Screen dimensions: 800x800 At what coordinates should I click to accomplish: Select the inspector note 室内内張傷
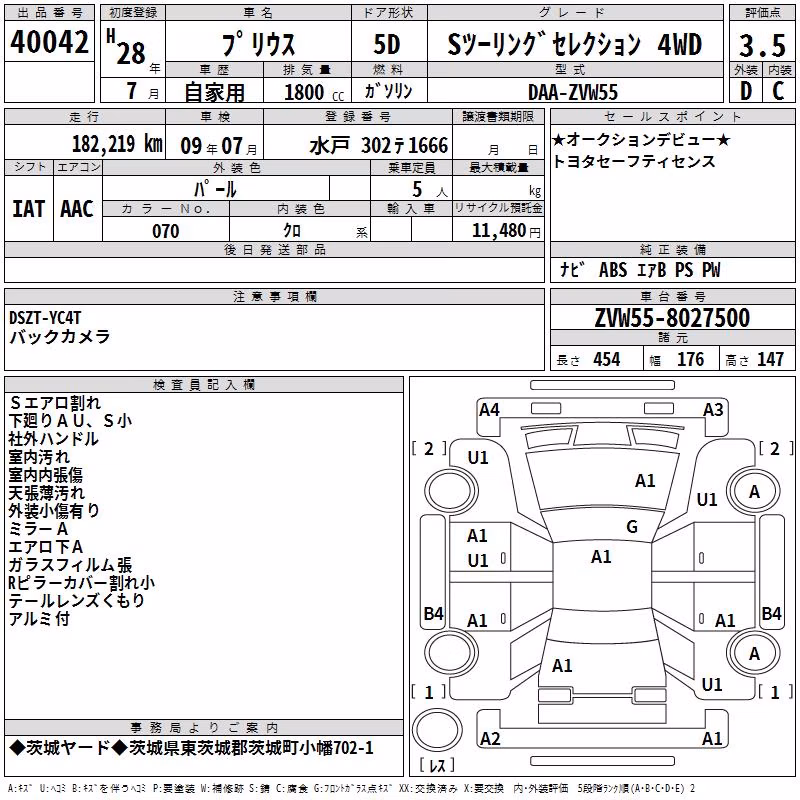coord(45,475)
